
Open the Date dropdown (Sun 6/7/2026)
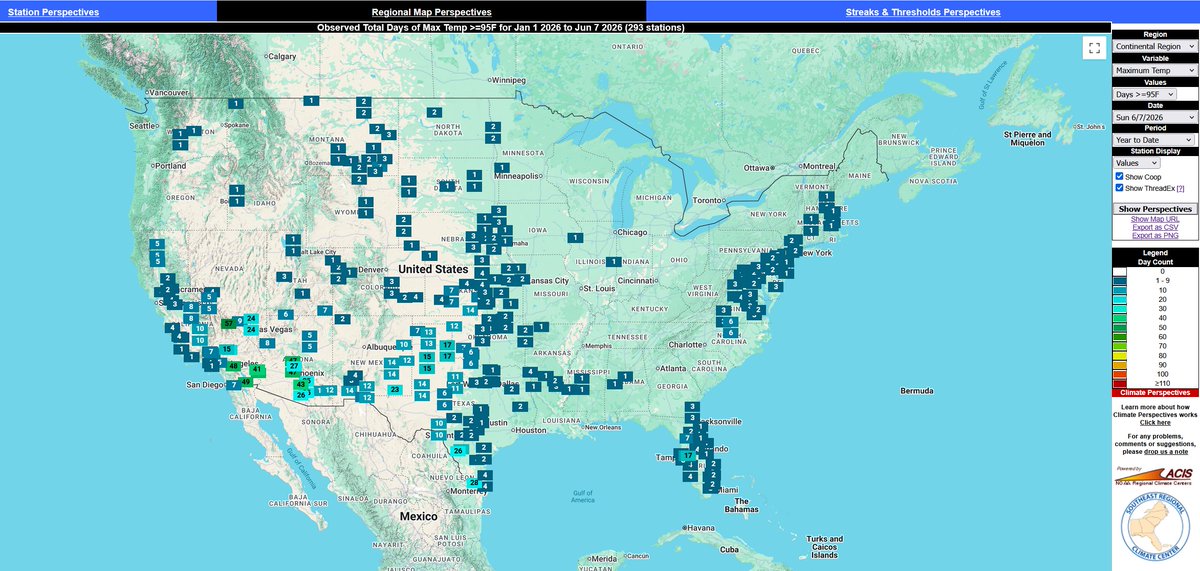coord(1155,117)
